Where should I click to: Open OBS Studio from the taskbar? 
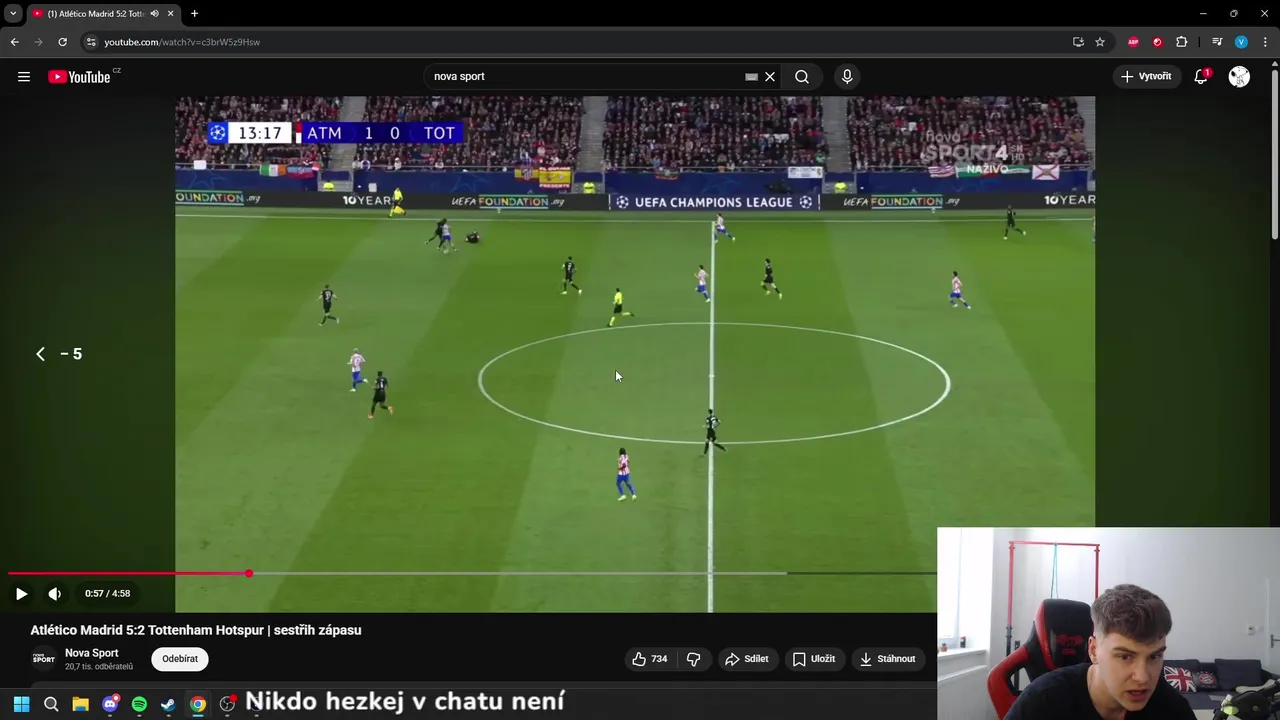227,704
